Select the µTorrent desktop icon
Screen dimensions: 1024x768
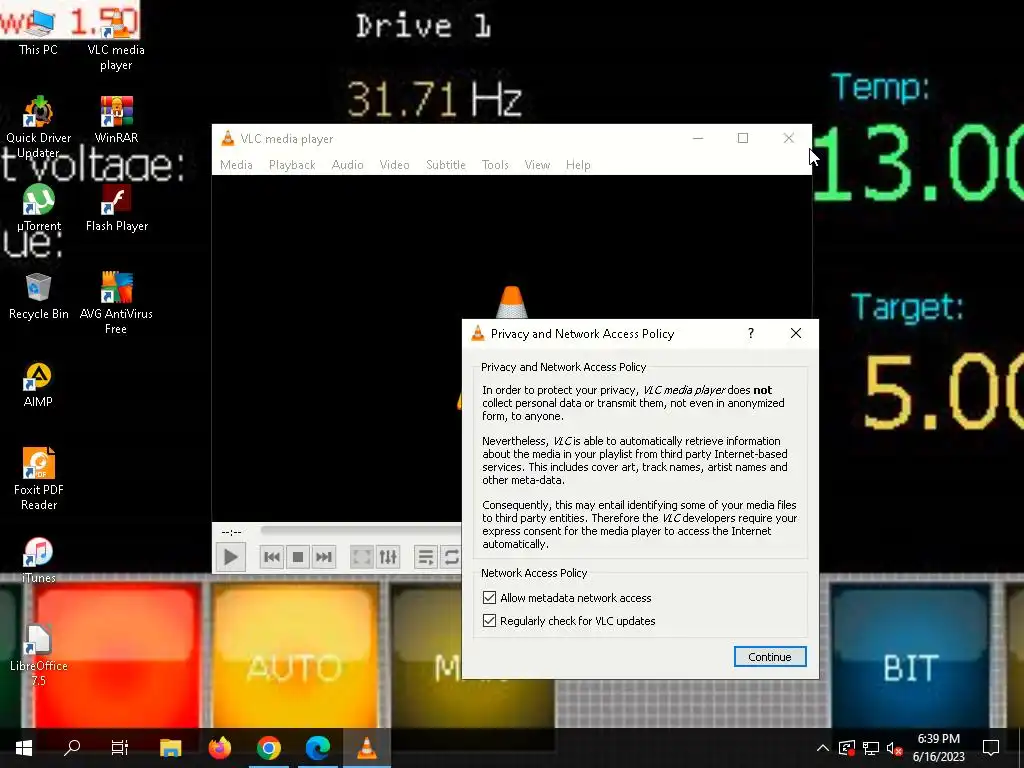point(38,209)
